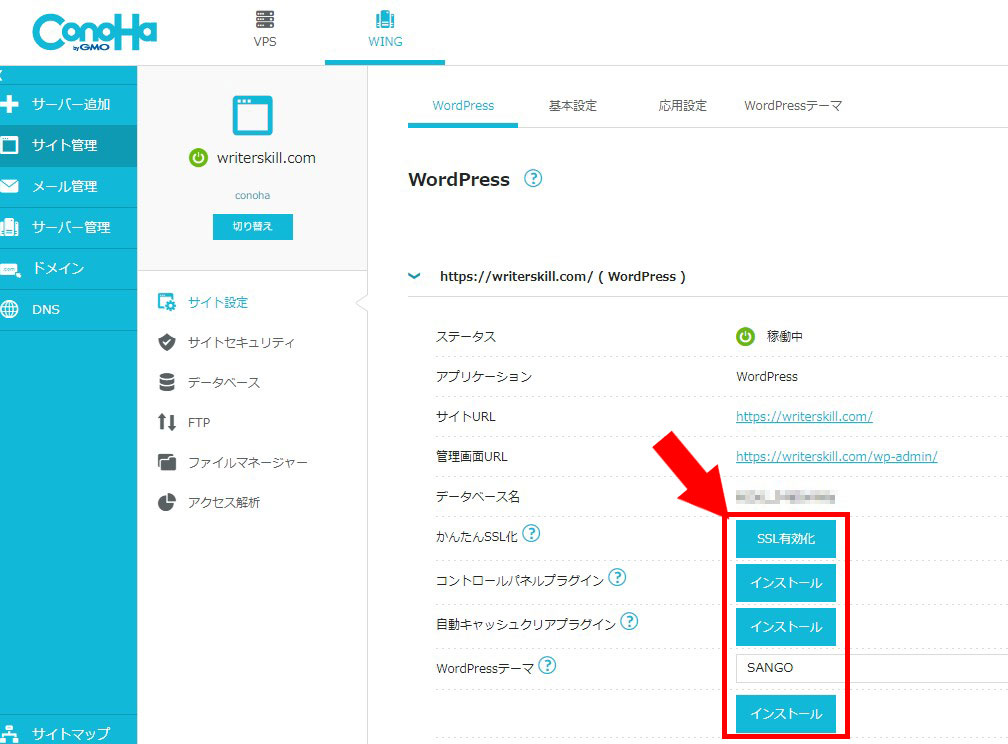Click the 稼働中 status text
The image size is (1008, 744).
click(784, 336)
